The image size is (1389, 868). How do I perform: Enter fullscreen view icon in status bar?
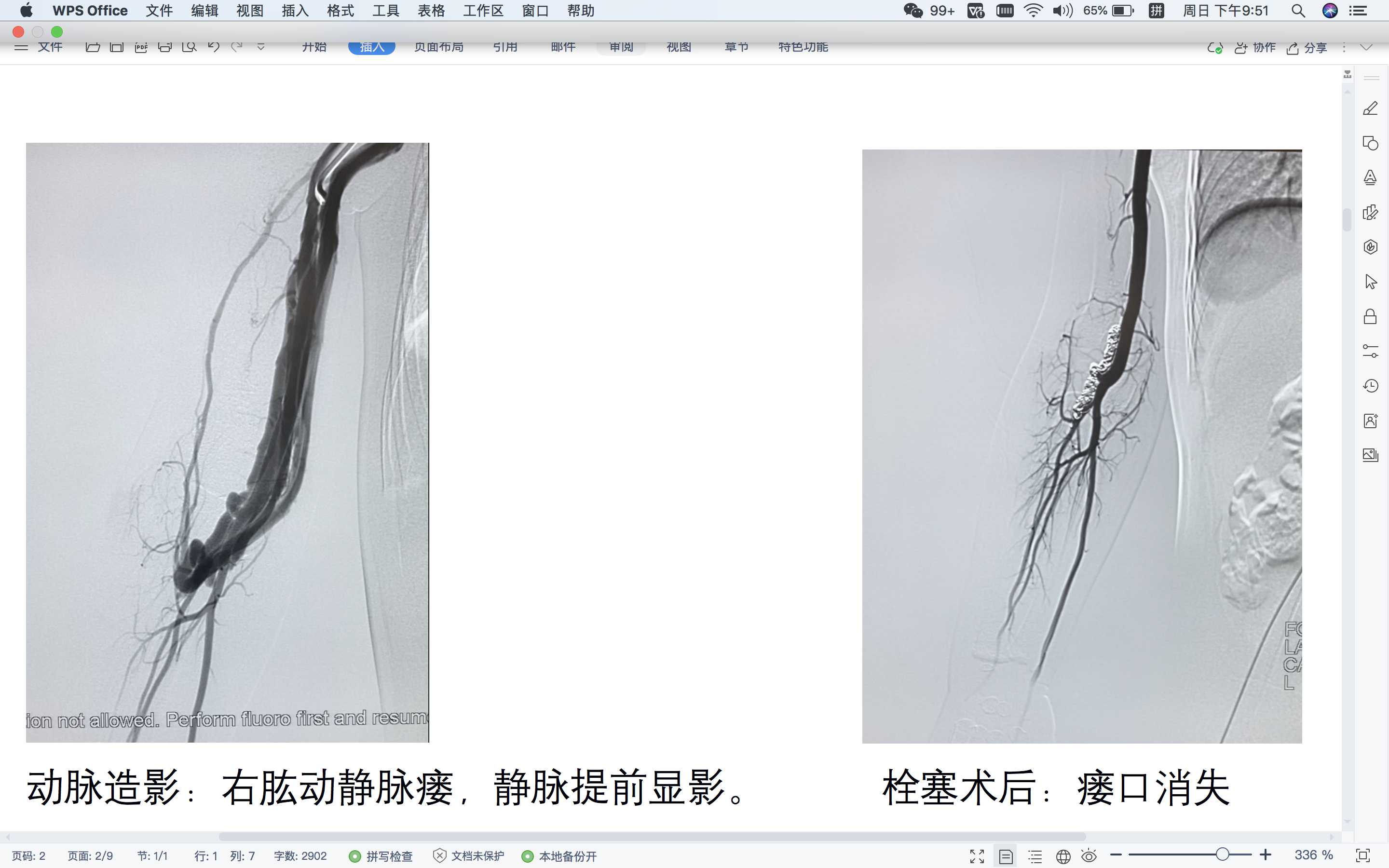pyautogui.click(x=977, y=856)
